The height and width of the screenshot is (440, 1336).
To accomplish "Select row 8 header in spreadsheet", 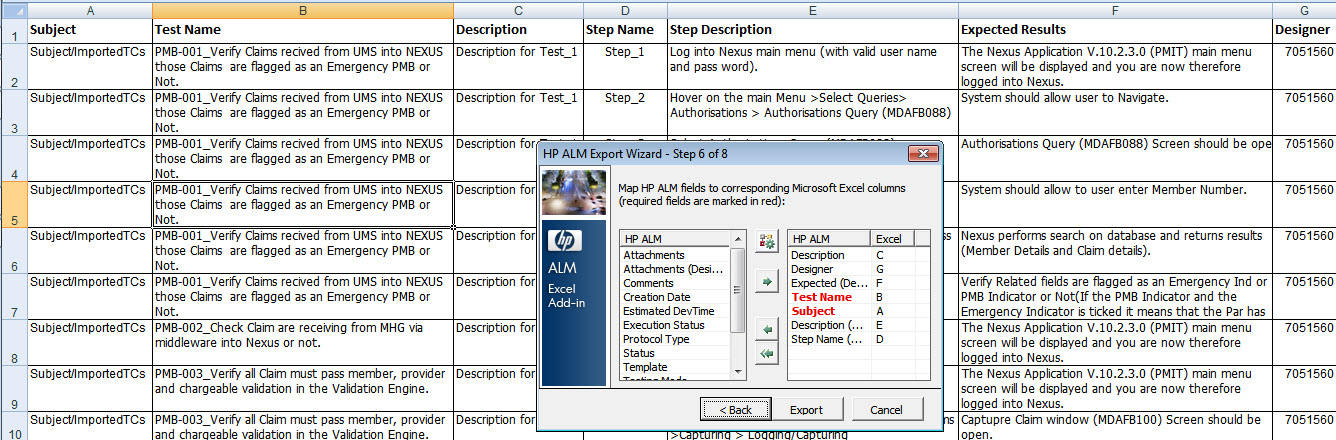I will click(x=13, y=342).
